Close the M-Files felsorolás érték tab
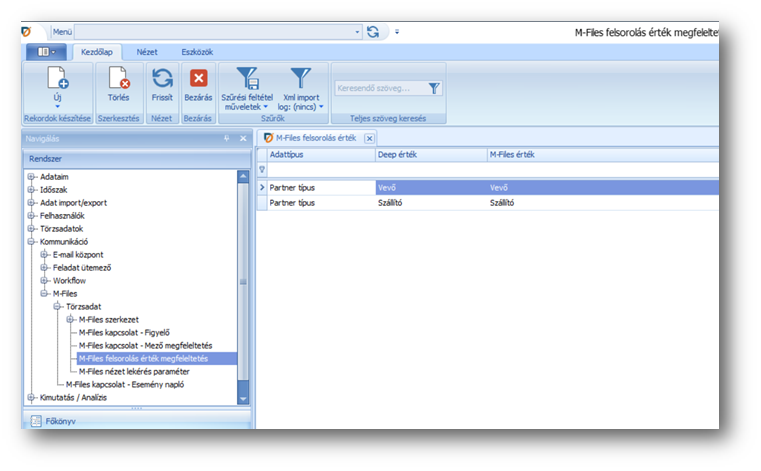The width and height of the screenshot is (761, 471). [x=369, y=137]
